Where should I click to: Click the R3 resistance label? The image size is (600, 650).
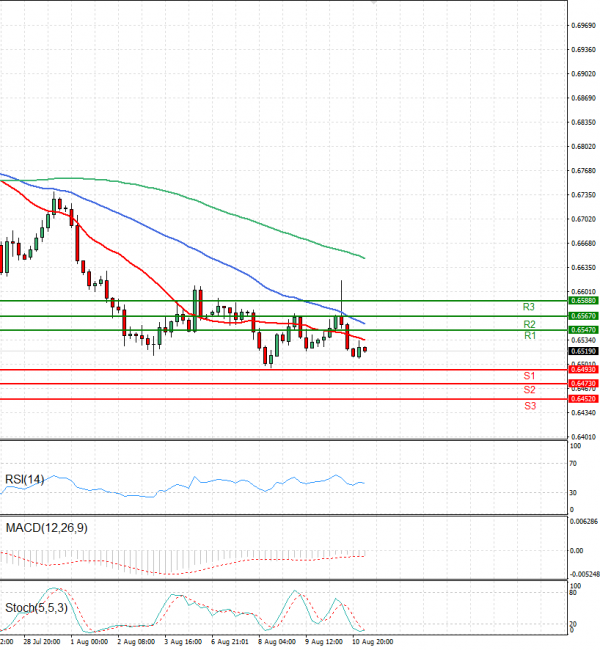click(529, 307)
